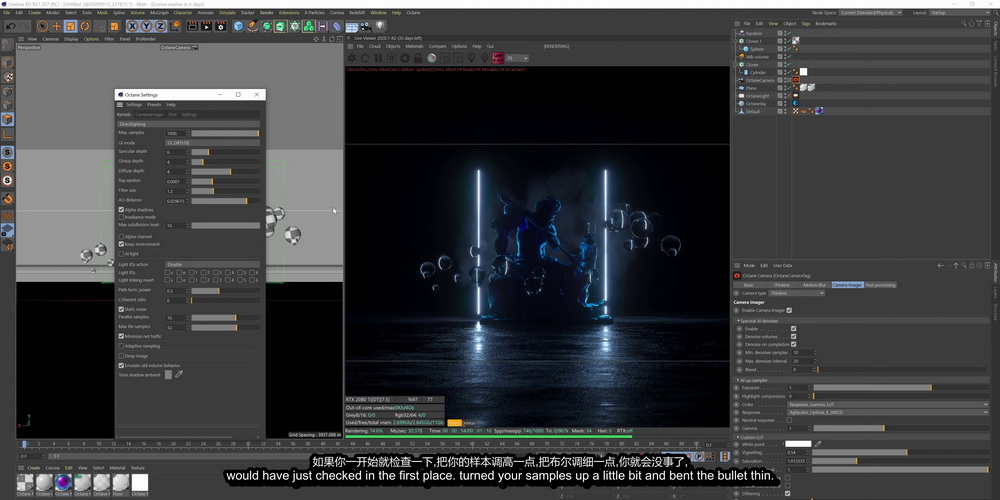This screenshot has height=500, width=1000.
Task: Click Render View clapperboard icon
Action: tap(192, 26)
